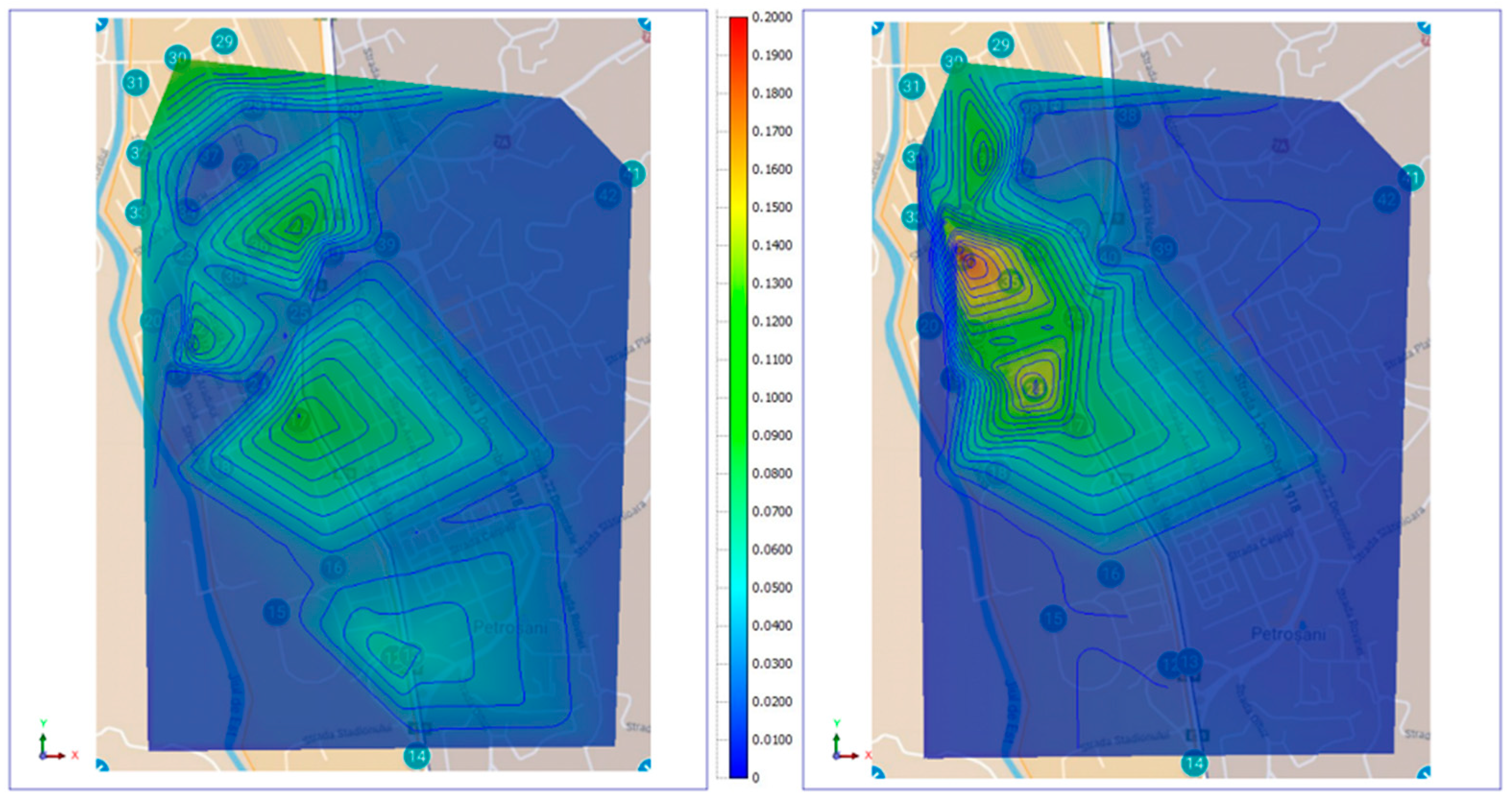The width and height of the screenshot is (1512, 801).
Task: Click marker 30 in left map
Action: (177, 58)
